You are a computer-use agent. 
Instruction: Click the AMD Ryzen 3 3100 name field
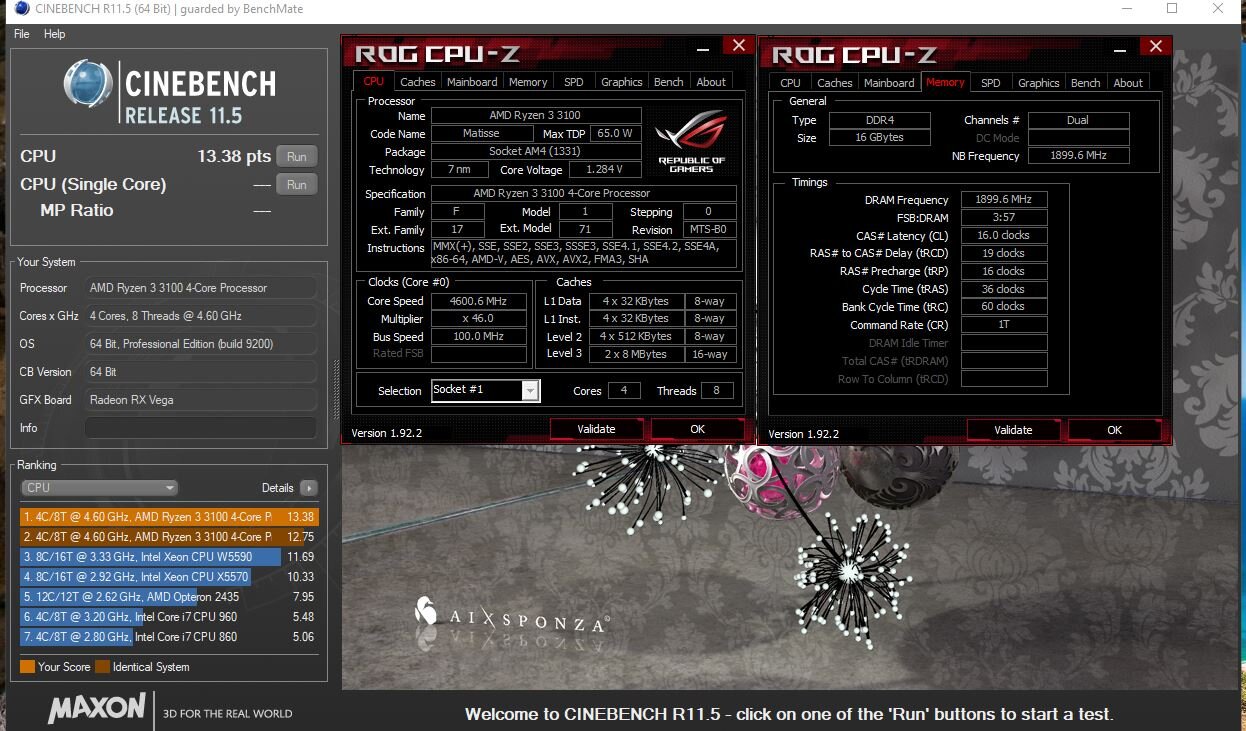point(535,116)
